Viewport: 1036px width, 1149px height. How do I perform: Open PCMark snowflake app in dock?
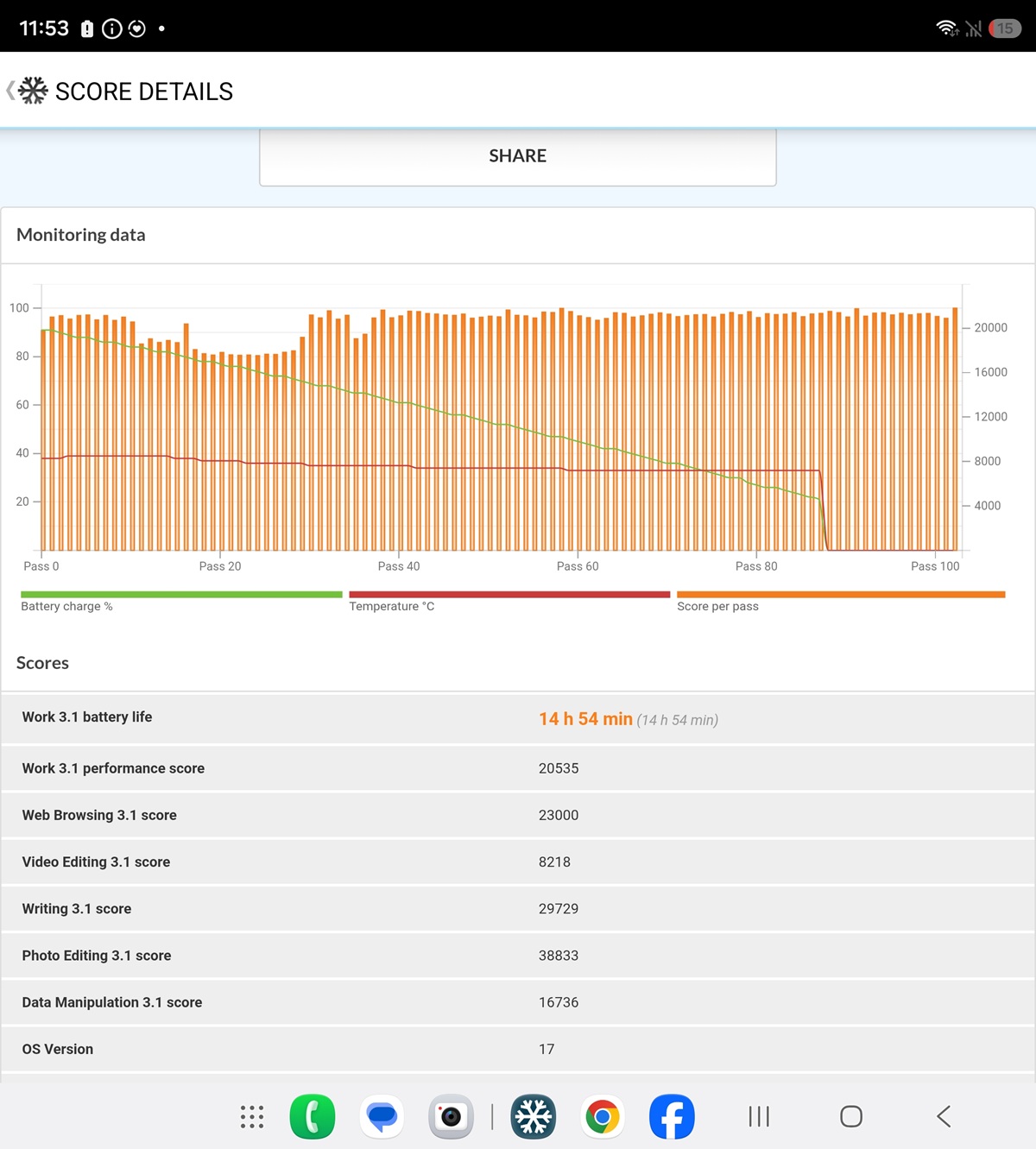pyautogui.click(x=534, y=1116)
